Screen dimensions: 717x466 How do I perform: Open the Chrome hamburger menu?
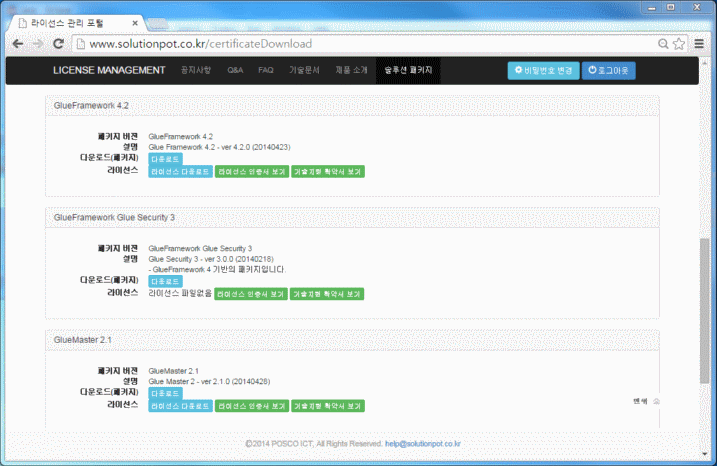click(x=700, y=44)
